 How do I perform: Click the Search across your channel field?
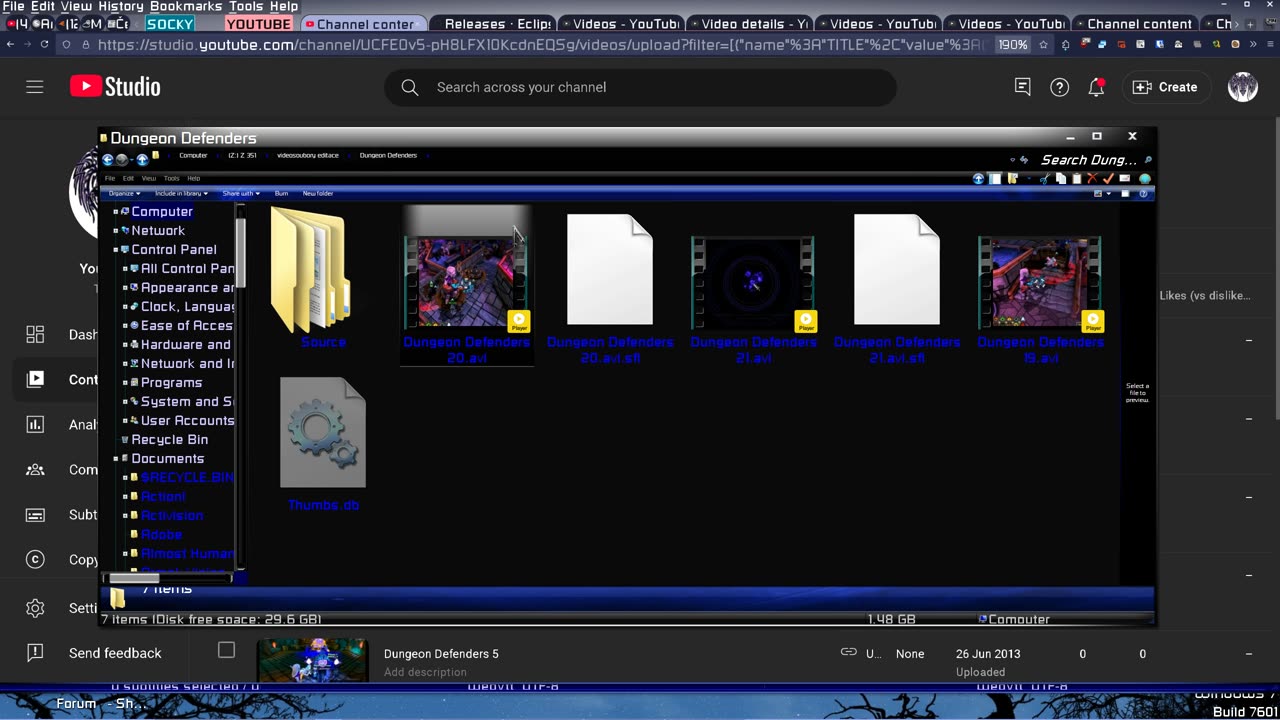click(x=640, y=87)
